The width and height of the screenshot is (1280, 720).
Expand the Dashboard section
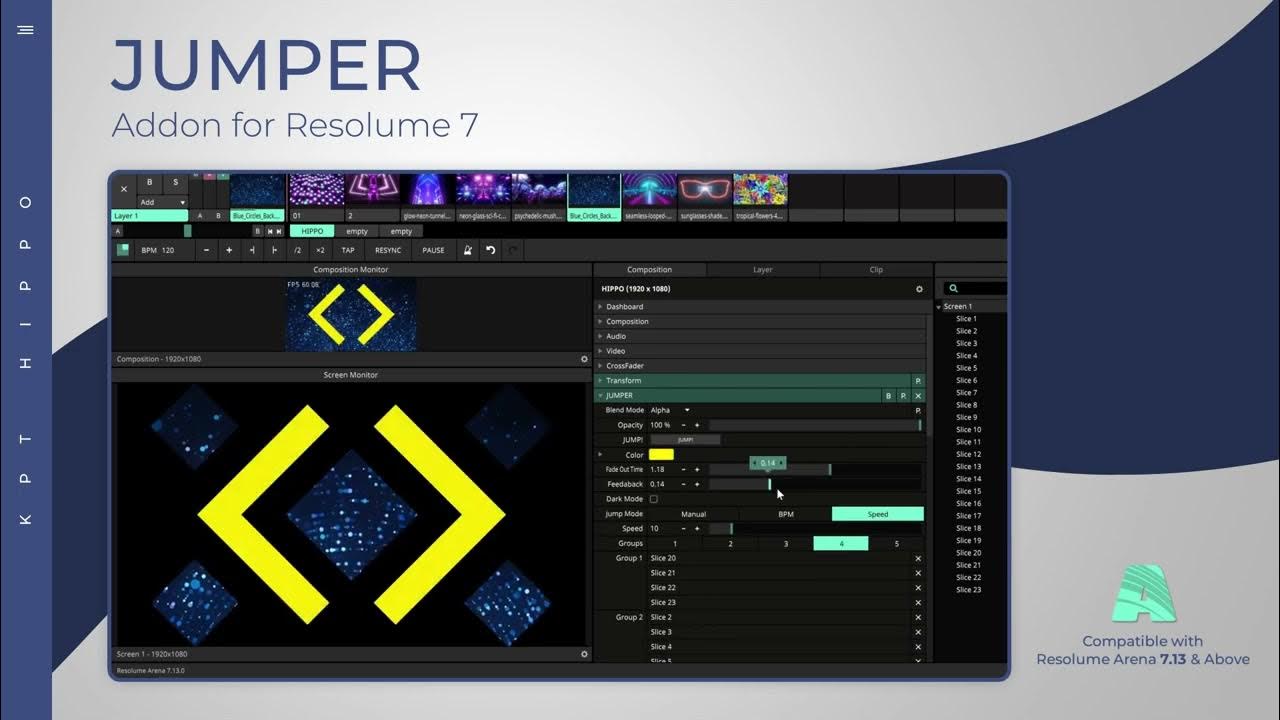click(761, 307)
